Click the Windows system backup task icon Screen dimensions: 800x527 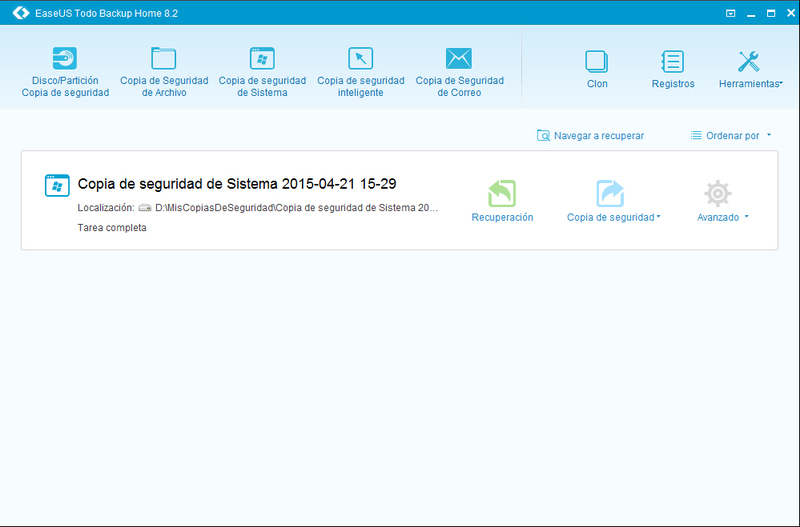(x=57, y=186)
